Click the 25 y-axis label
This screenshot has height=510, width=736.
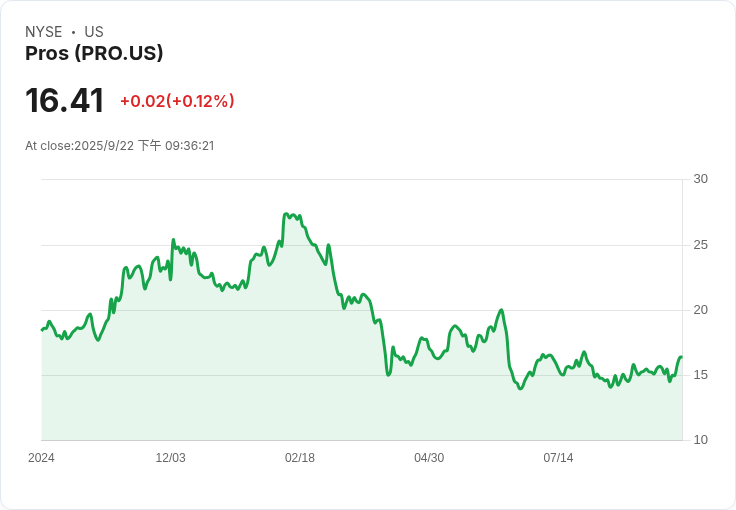click(700, 245)
